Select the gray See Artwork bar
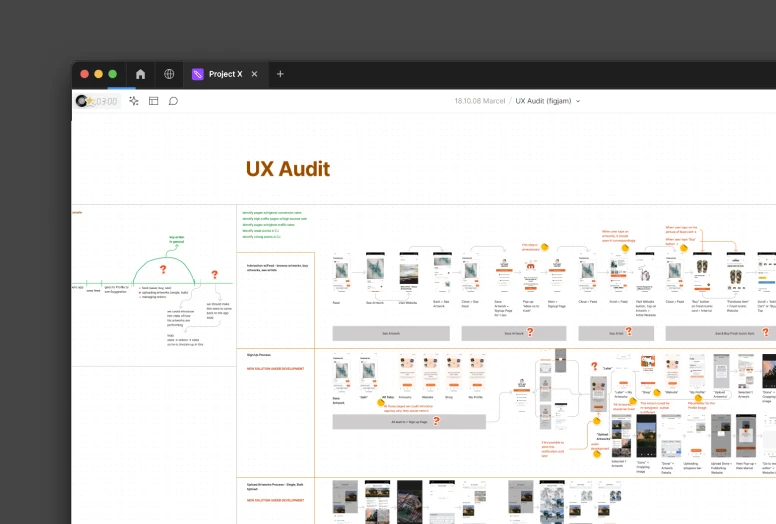Screen dimensions: 776x524 [x=391, y=333]
